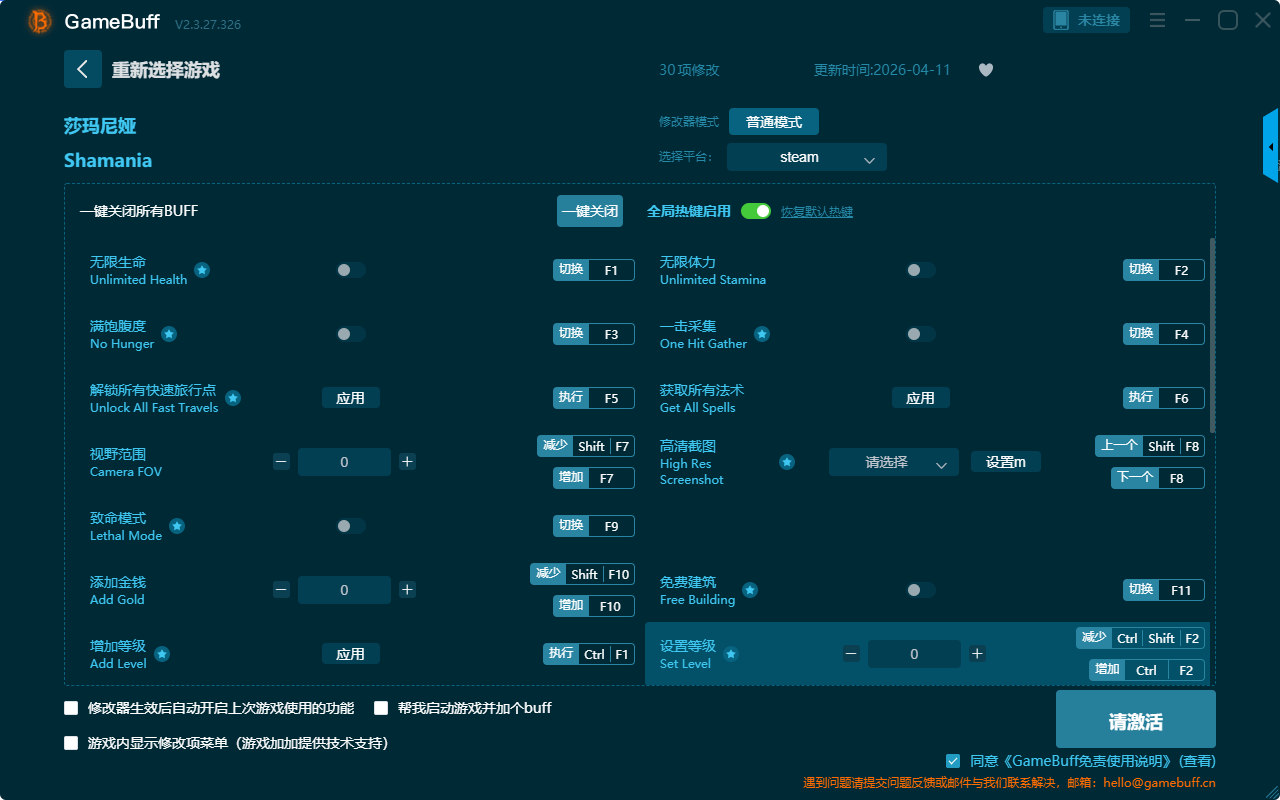Open the steam platform dropdown
Screen dimensions: 1280x800
806,157
